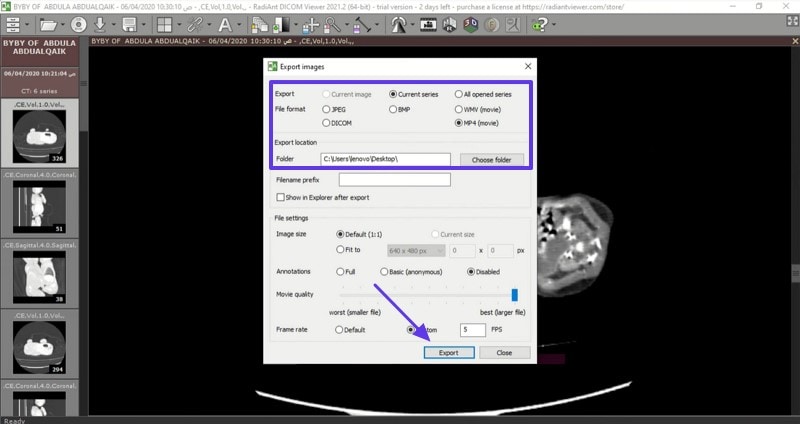The image size is (800, 424).
Task: Click the Choose folder button
Action: click(x=492, y=160)
